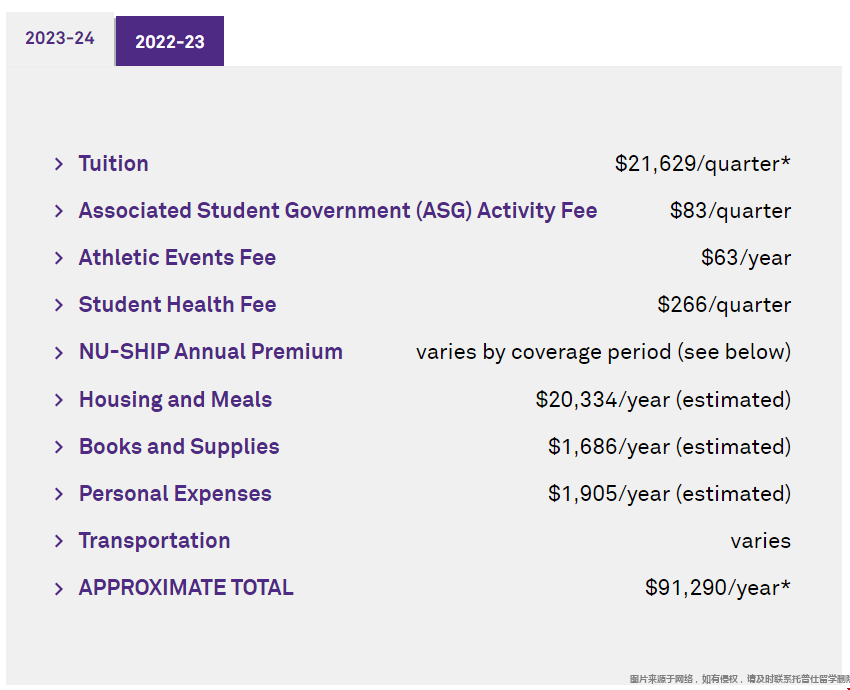Expand the APPROXIMATE TOTAL chevron
The height and width of the screenshot is (690, 850).
pos(59,588)
